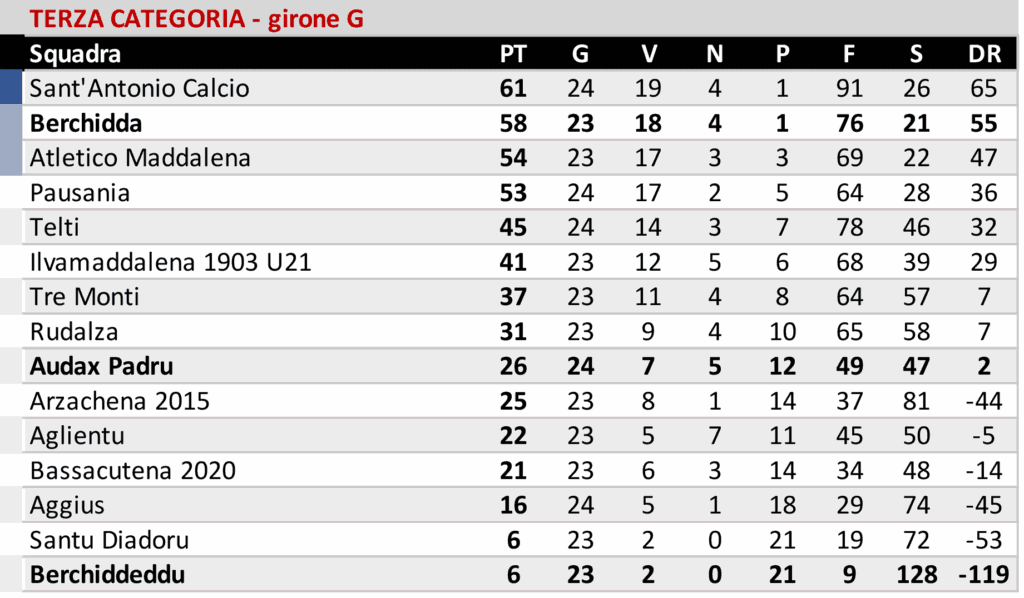Click Berchiddeddu goals conceded value 128
Screen dimensions: 1024x598
click(x=916, y=575)
